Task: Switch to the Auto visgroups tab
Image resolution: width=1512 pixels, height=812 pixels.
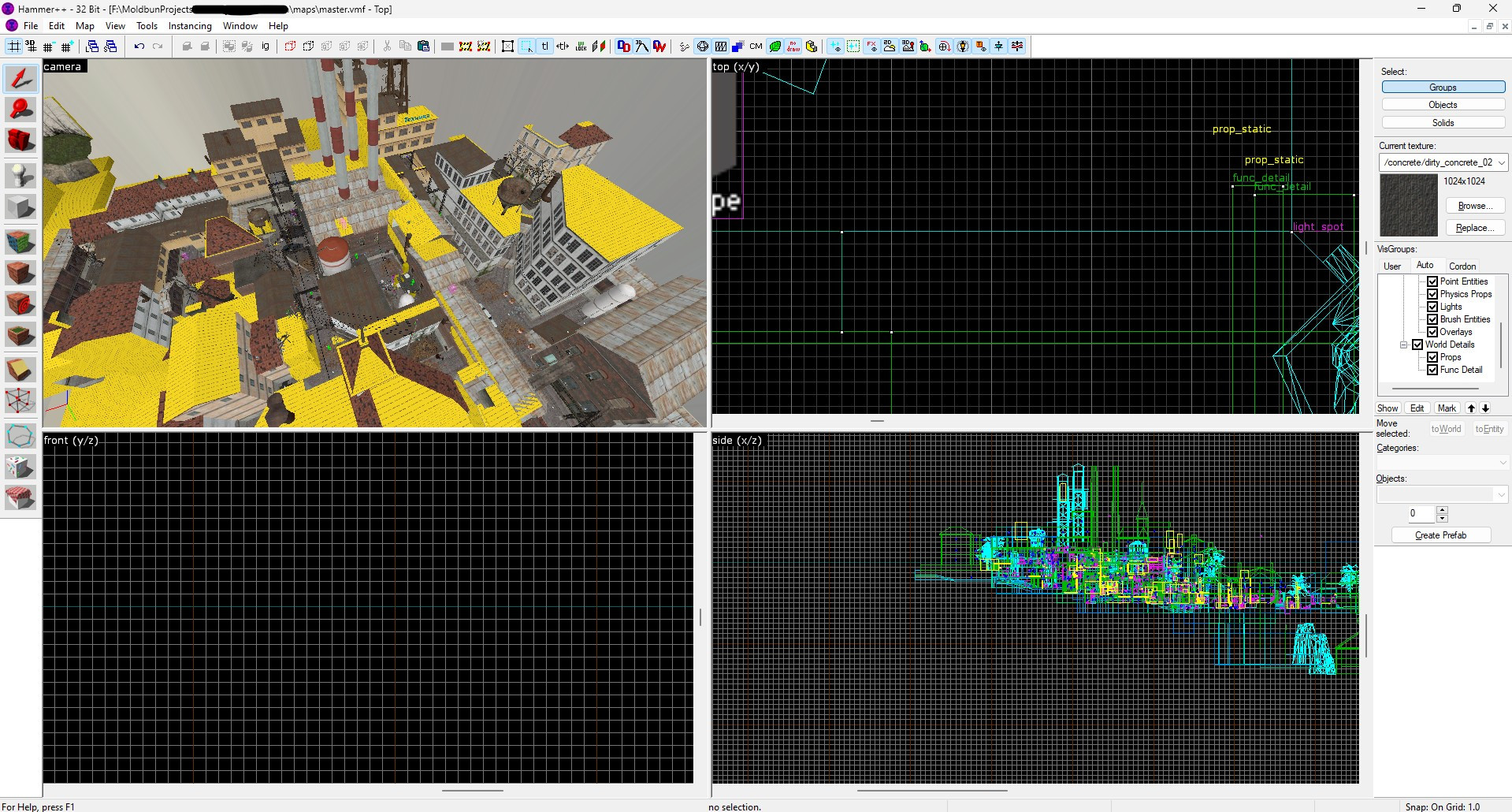Action: click(1425, 266)
